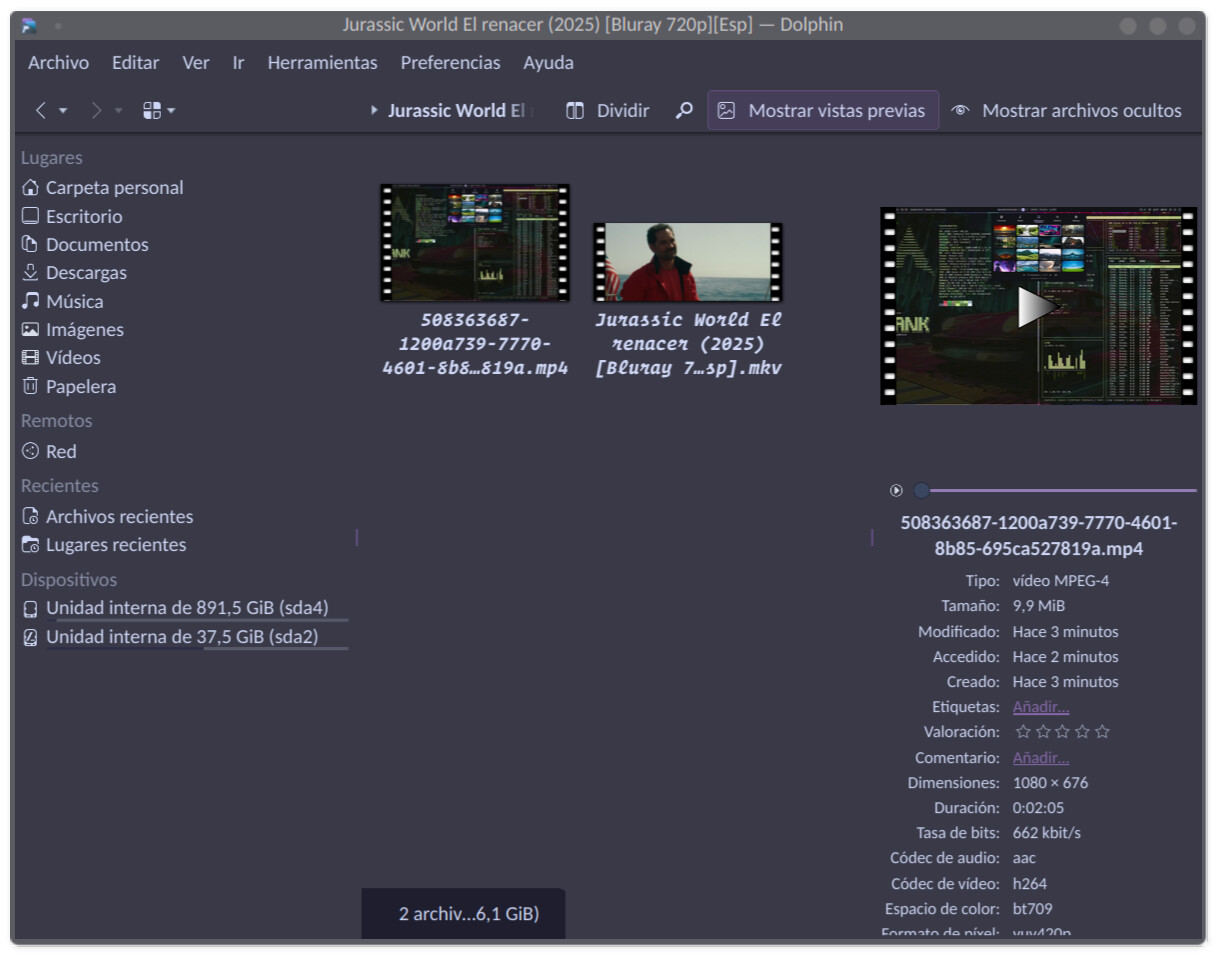The image size is (1217, 956).
Task: Expand the breadcrumb path arrow before Jurassic World
Action: pyautogui.click(x=375, y=111)
